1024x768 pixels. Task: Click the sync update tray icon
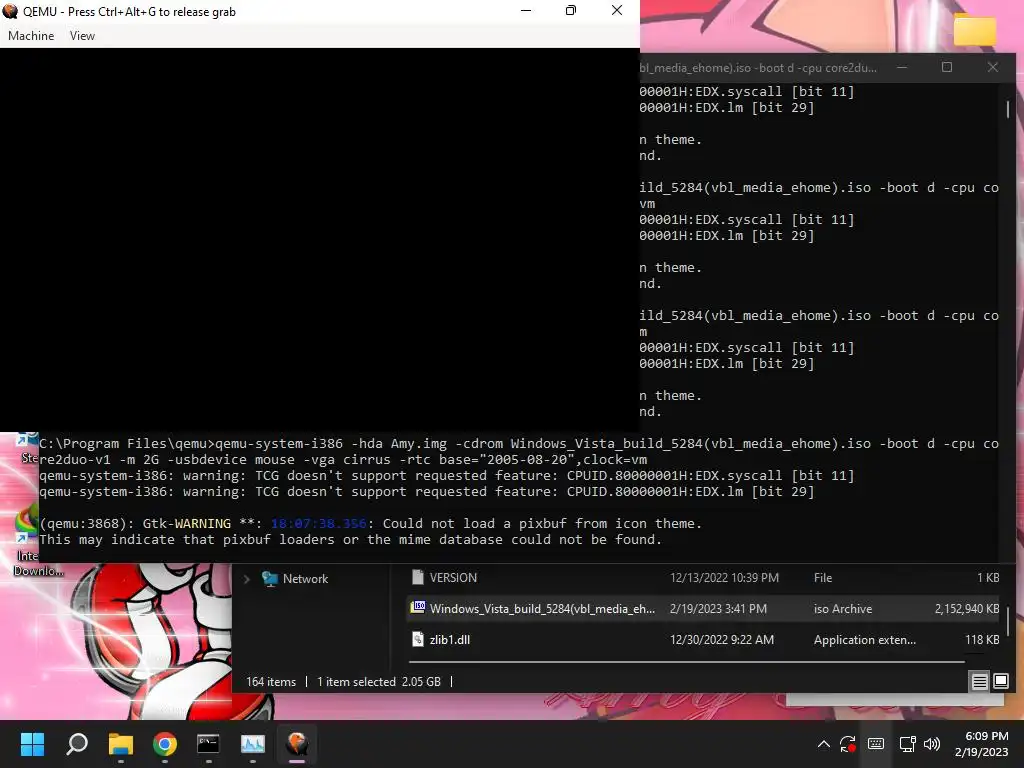tap(848, 744)
